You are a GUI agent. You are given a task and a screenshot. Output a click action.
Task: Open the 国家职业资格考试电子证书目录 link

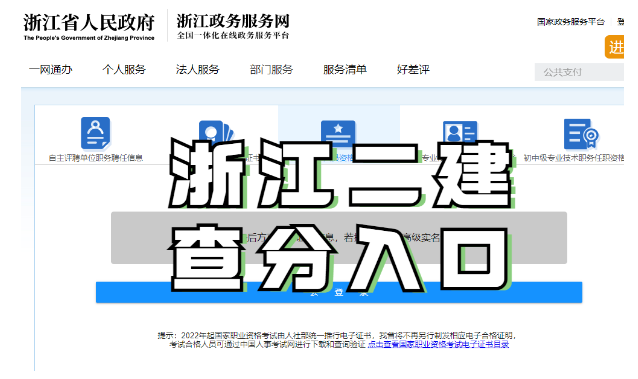(x=438, y=344)
